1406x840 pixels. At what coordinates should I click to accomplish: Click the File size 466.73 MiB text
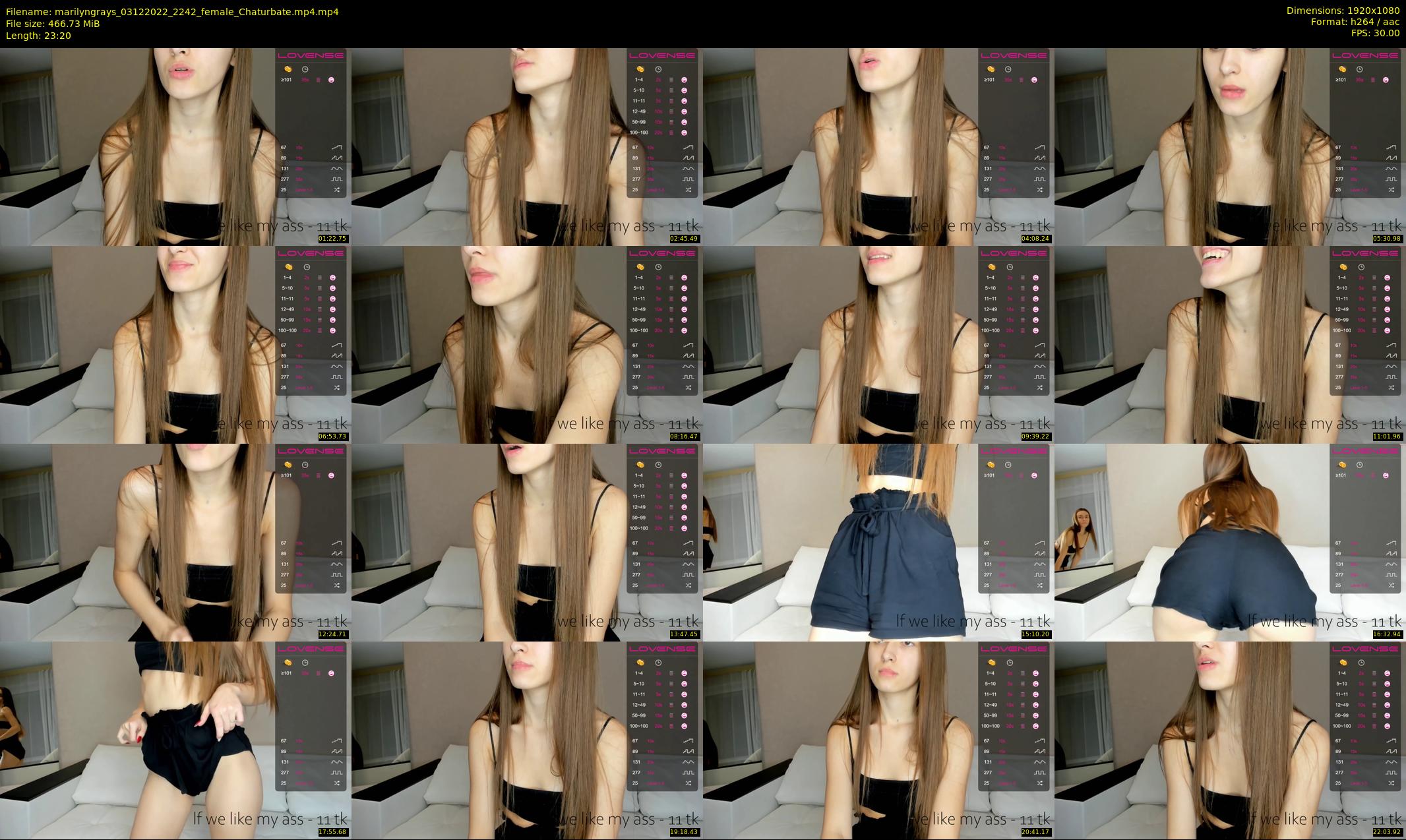(53, 24)
